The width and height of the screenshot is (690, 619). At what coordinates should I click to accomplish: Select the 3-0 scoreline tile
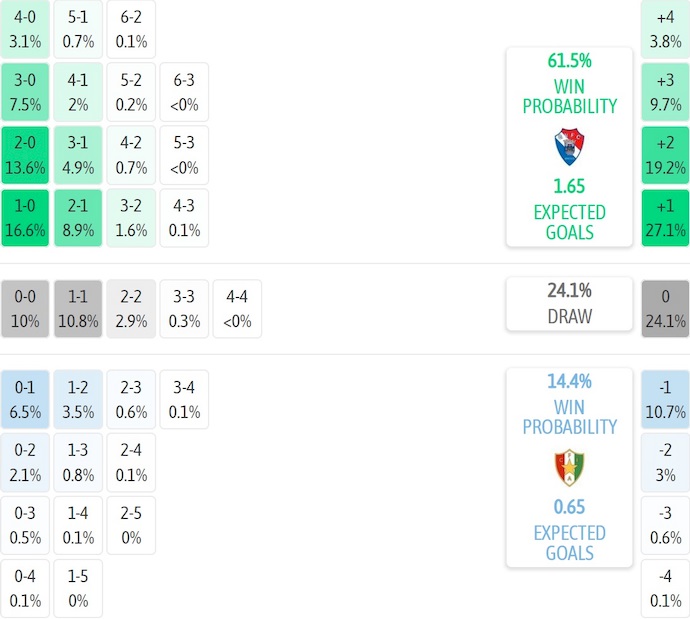(26, 91)
